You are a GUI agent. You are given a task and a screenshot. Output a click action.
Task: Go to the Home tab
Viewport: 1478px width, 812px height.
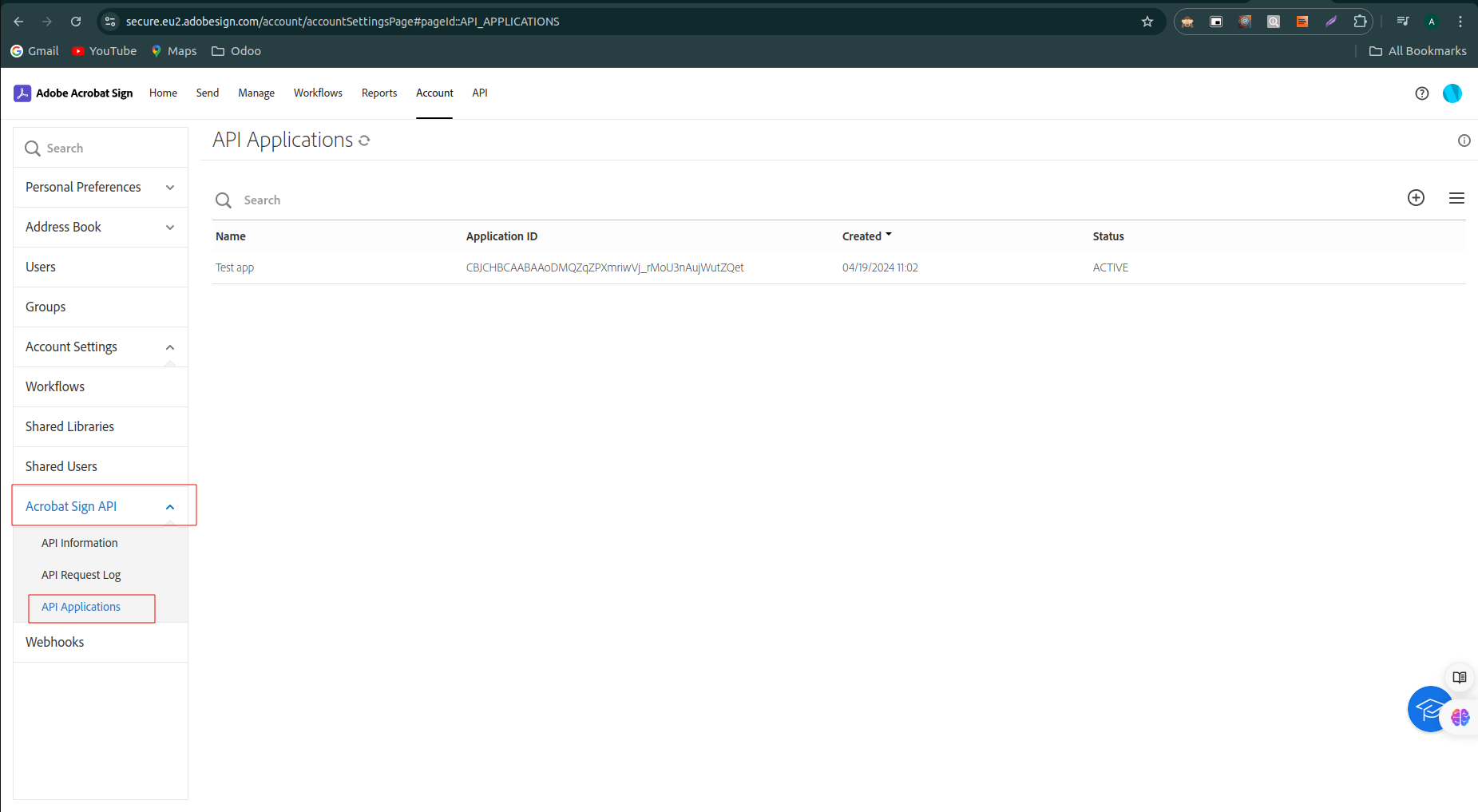point(163,93)
